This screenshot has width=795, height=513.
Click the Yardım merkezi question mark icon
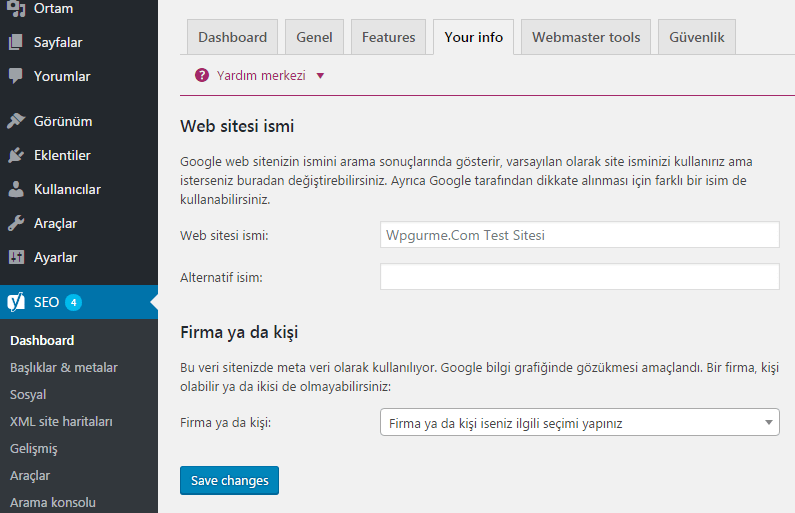pyautogui.click(x=202, y=76)
